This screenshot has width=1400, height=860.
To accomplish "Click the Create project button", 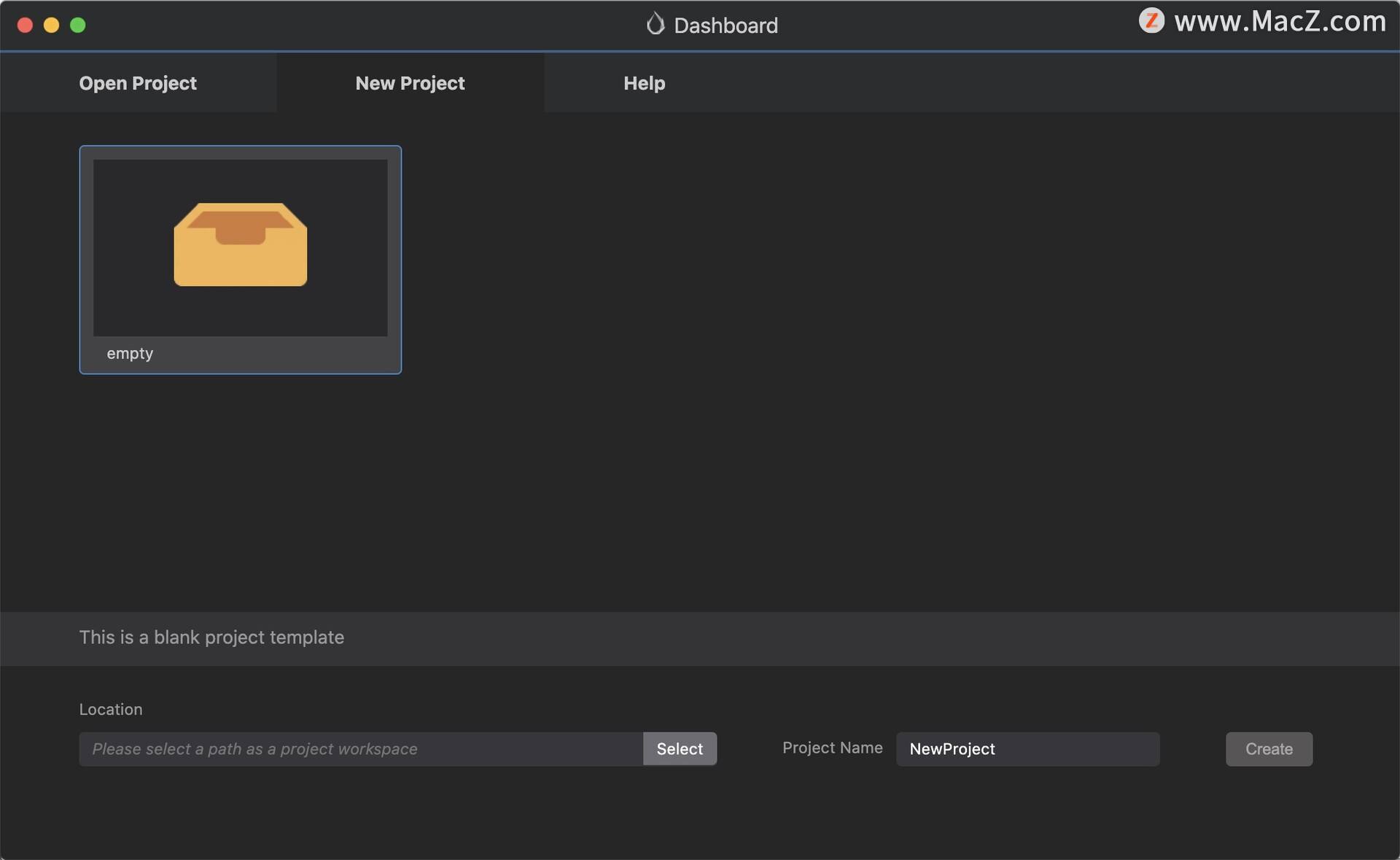I will [1269, 748].
